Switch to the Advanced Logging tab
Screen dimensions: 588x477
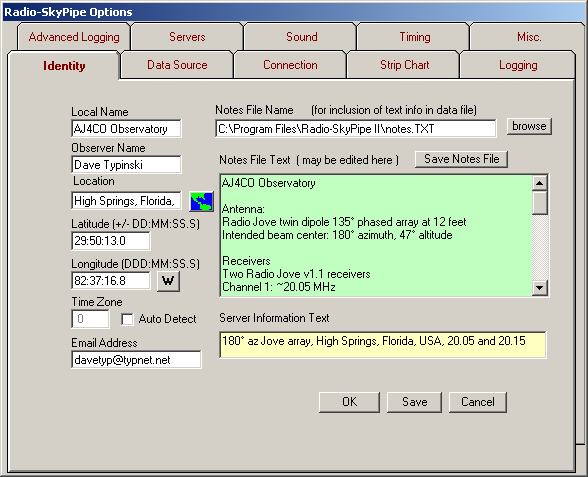74,37
